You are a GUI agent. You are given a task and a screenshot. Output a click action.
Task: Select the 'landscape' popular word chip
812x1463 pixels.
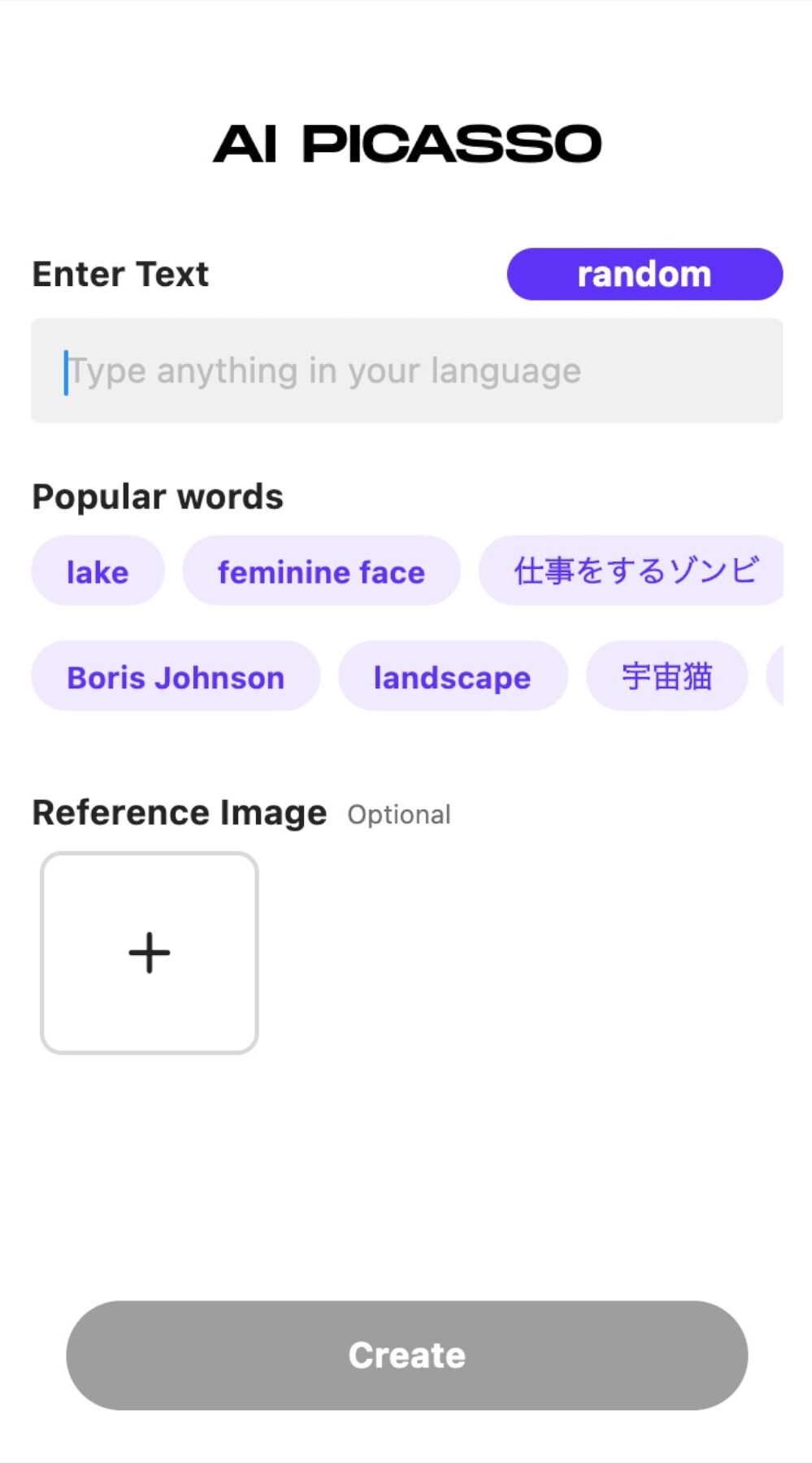coord(452,676)
